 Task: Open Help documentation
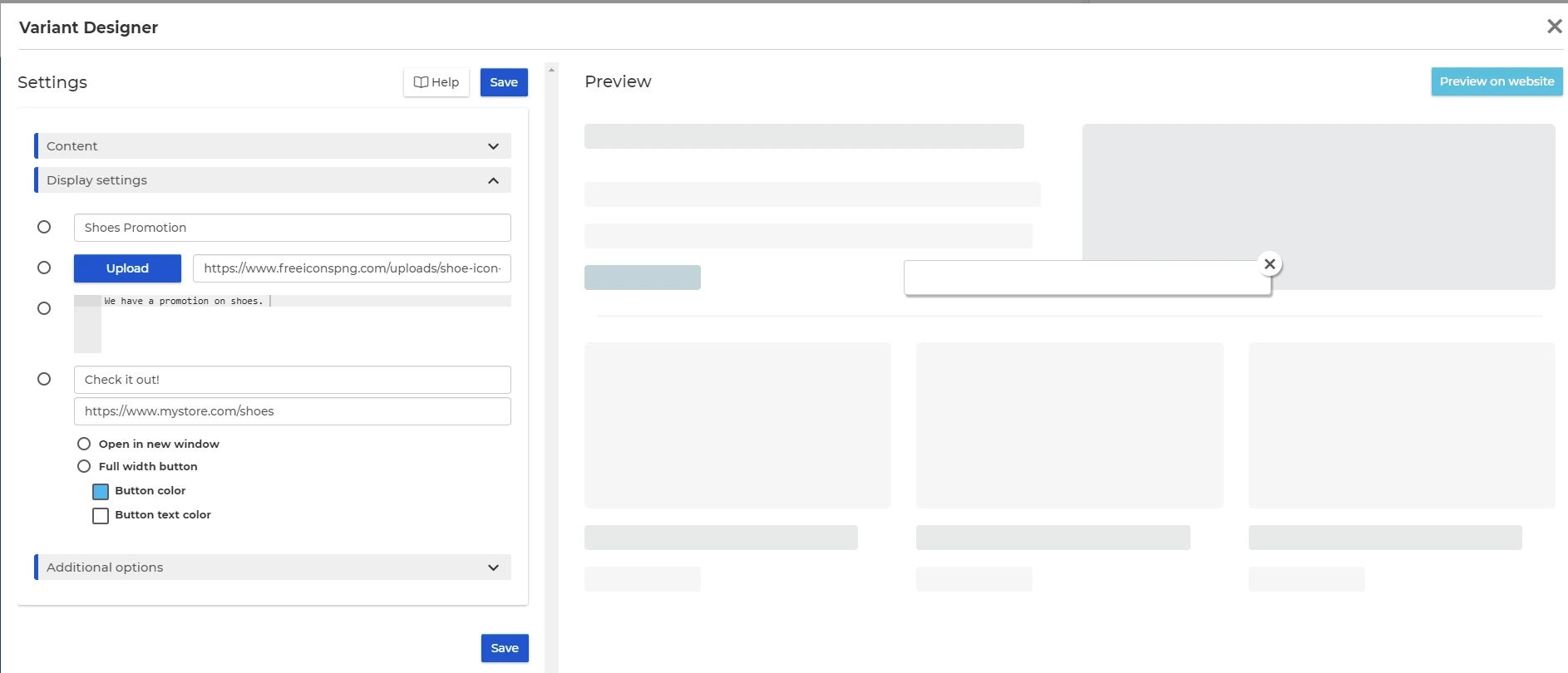coord(436,82)
